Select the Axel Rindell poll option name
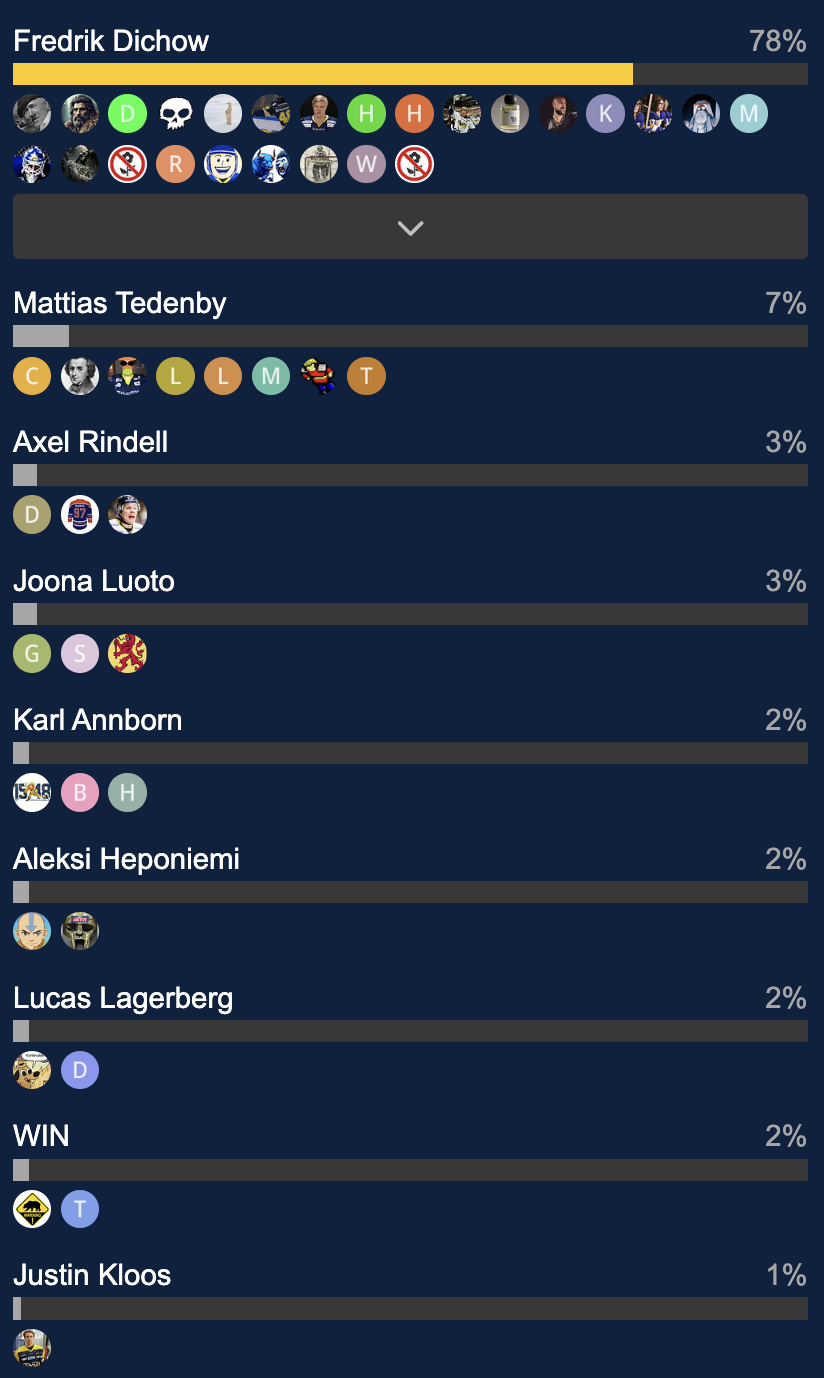 (x=91, y=442)
